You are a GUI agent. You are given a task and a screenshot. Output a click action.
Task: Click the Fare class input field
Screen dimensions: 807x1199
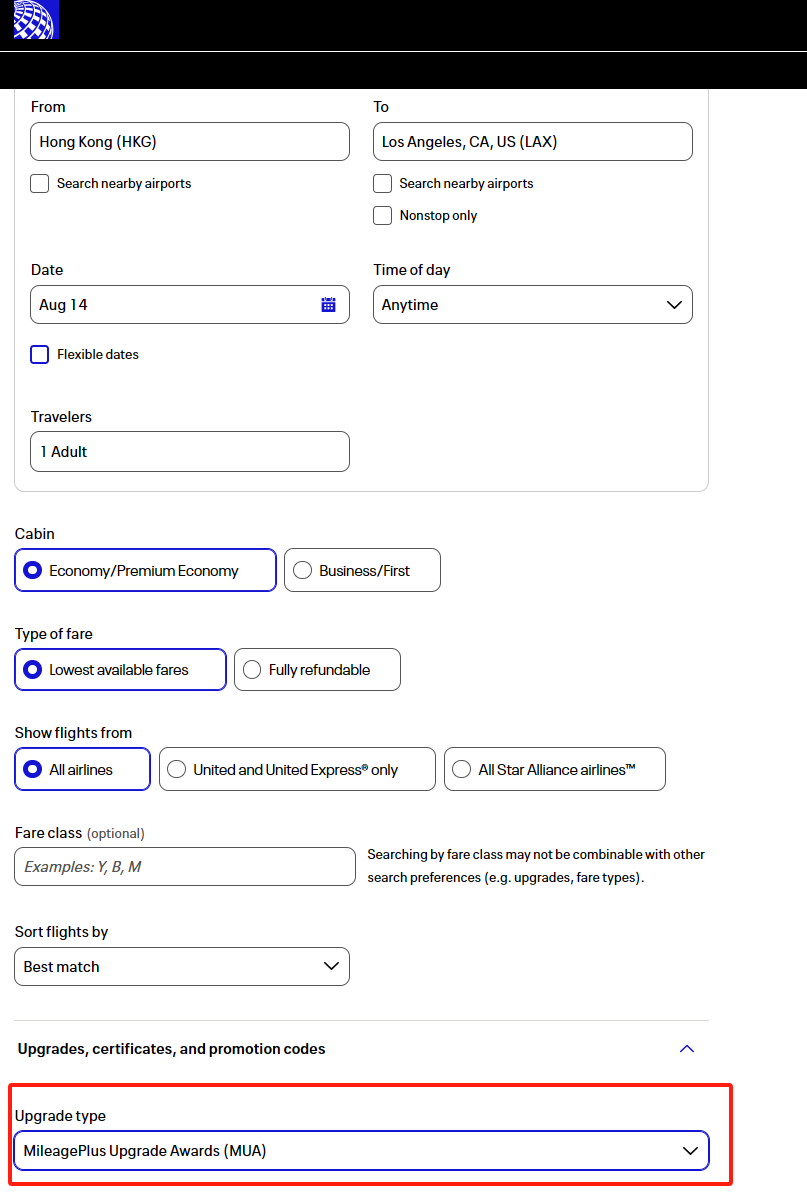(x=185, y=867)
